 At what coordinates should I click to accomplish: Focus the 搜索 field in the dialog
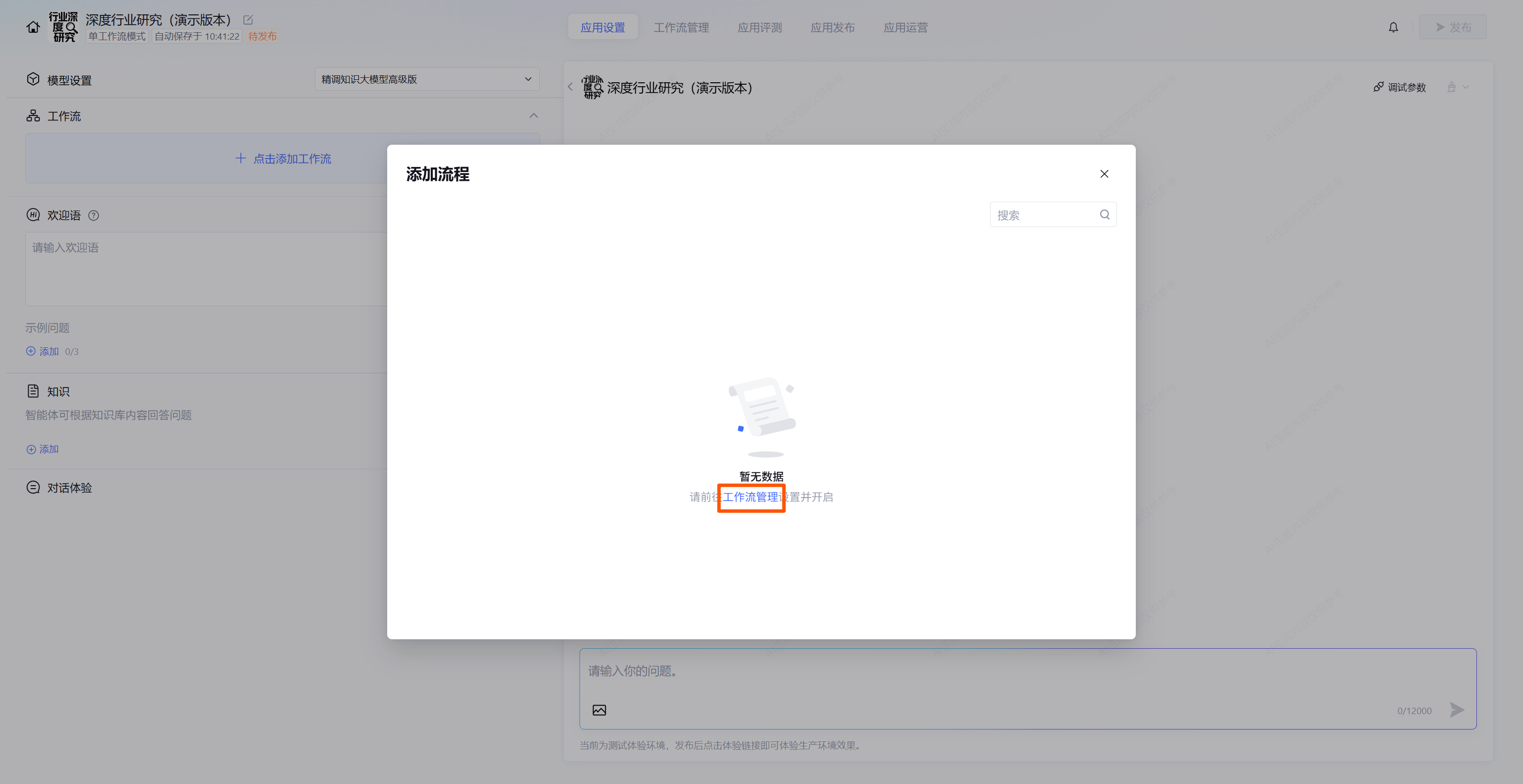[1042, 215]
